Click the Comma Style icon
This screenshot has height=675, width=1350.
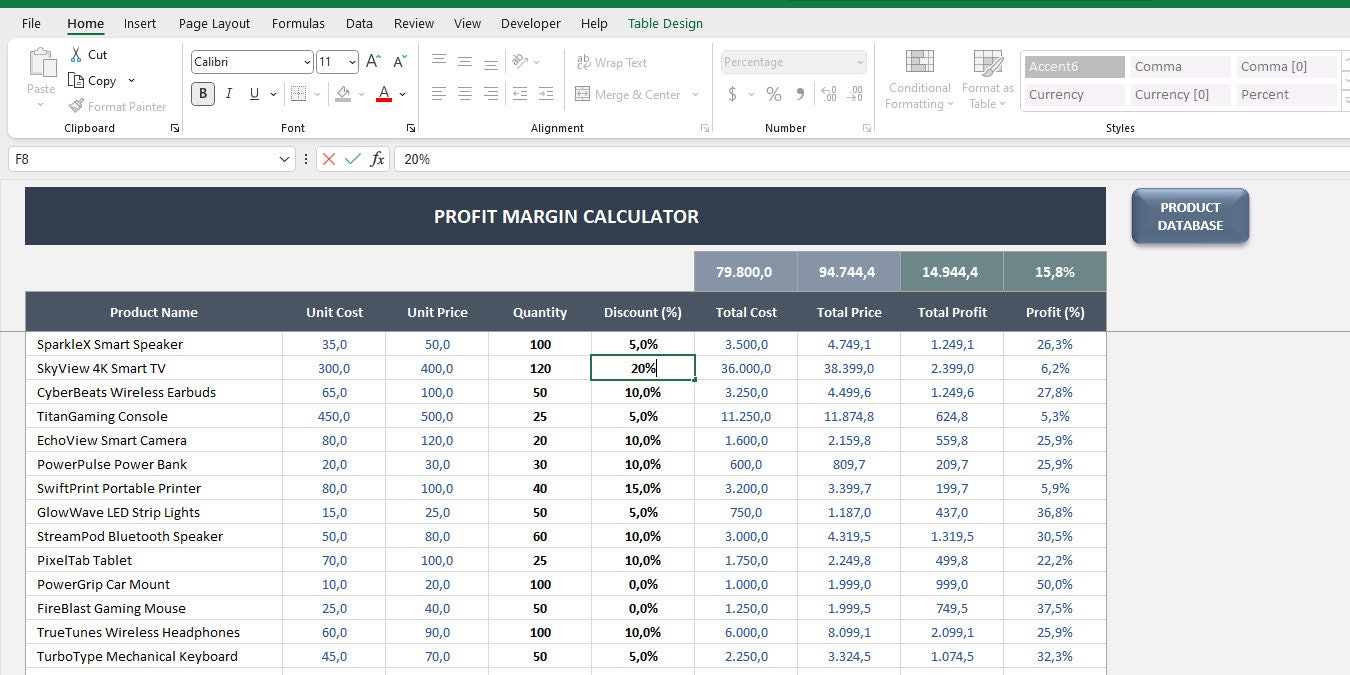(798, 94)
